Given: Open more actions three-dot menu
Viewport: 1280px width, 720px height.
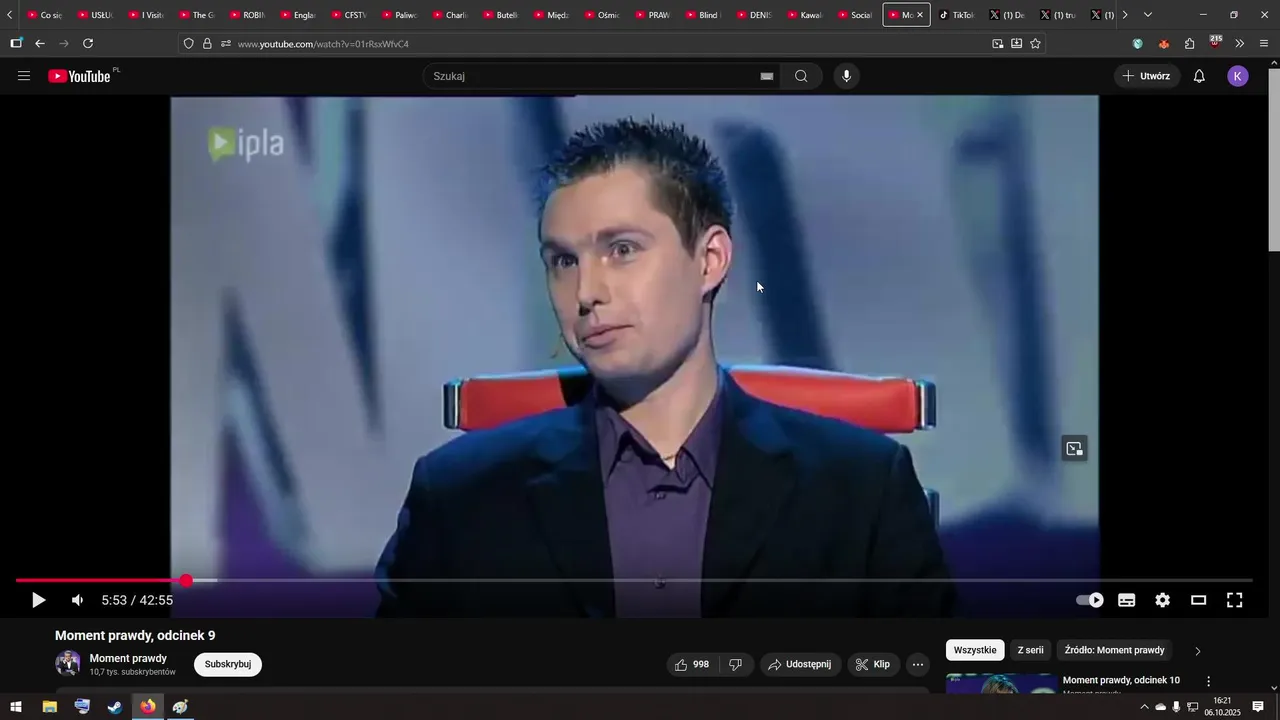Looking at the screenshot, I should [x=918, y=664].
